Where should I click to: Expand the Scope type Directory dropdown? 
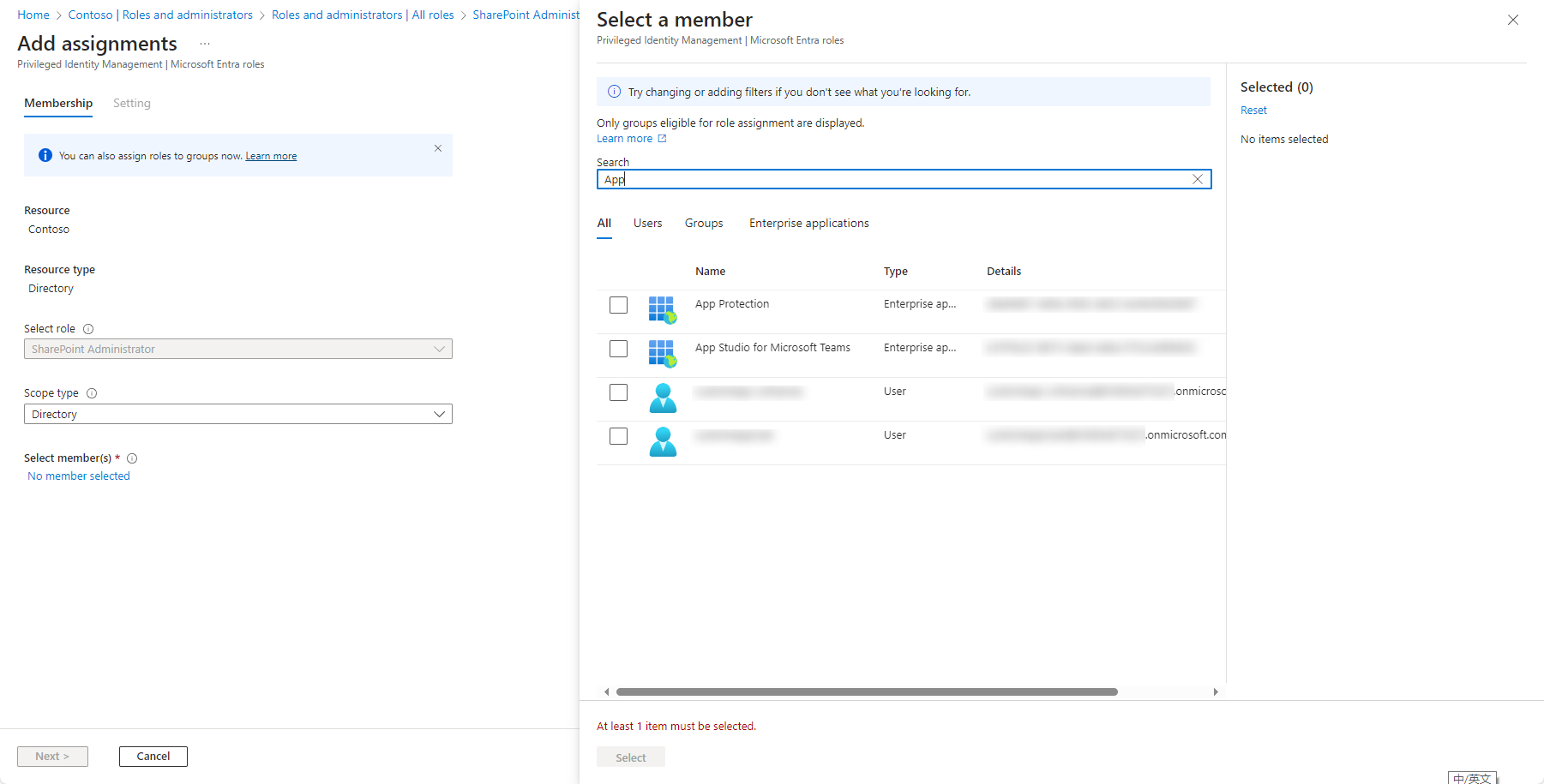237,414
